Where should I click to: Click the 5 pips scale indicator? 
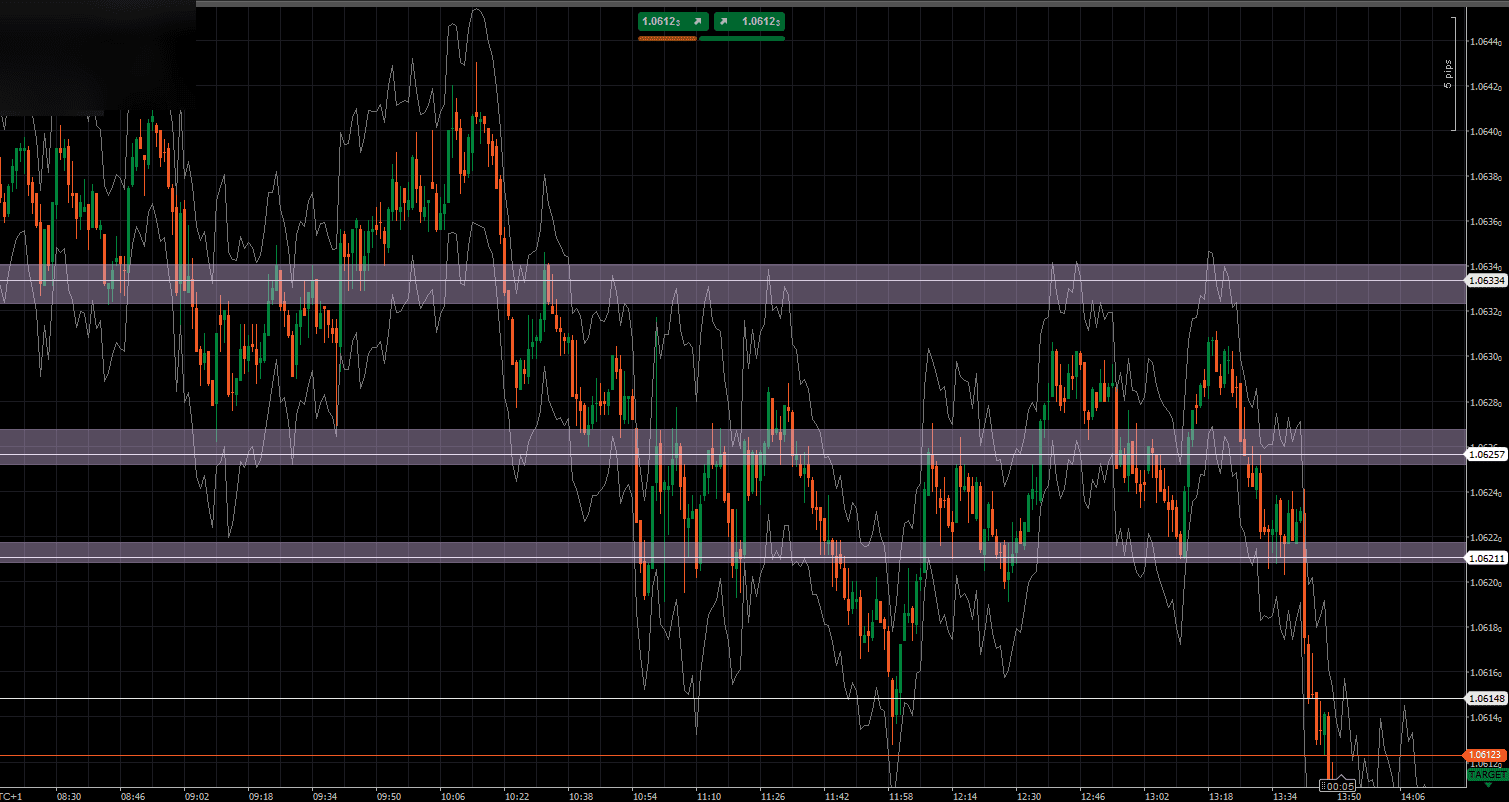pos(1448,74)
